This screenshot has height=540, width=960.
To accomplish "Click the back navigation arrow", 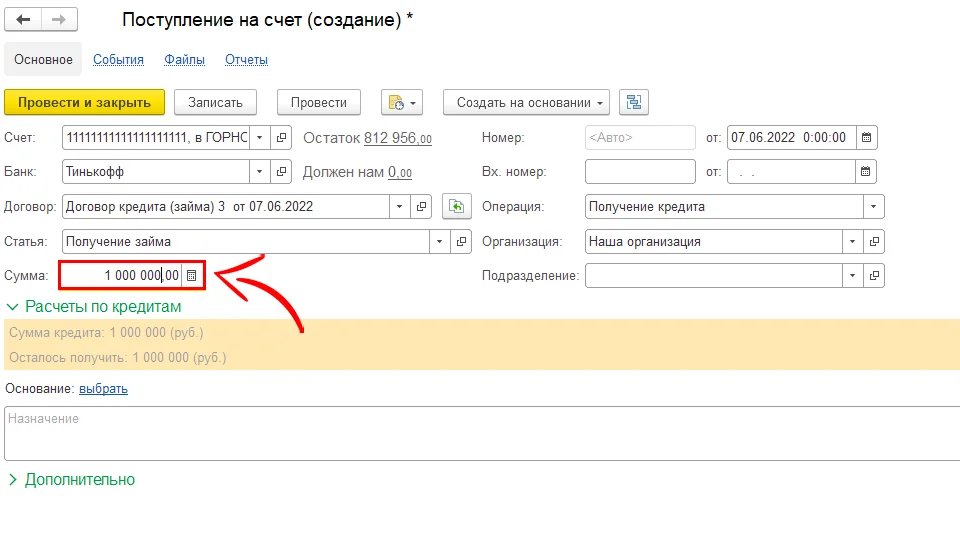I will pyautogui.click(x=23, y=20).
